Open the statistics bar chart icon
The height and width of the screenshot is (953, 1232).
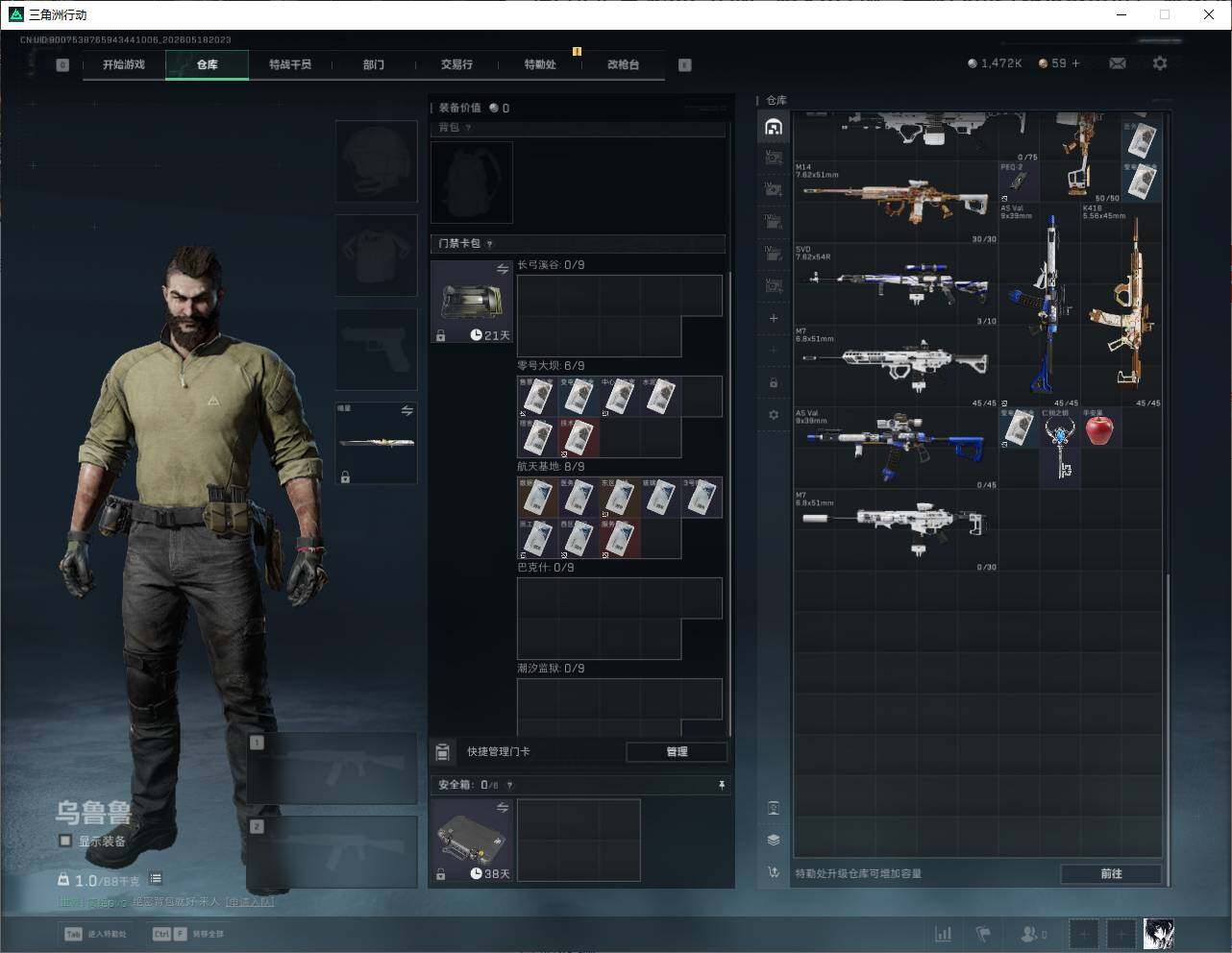coord(944,934)
